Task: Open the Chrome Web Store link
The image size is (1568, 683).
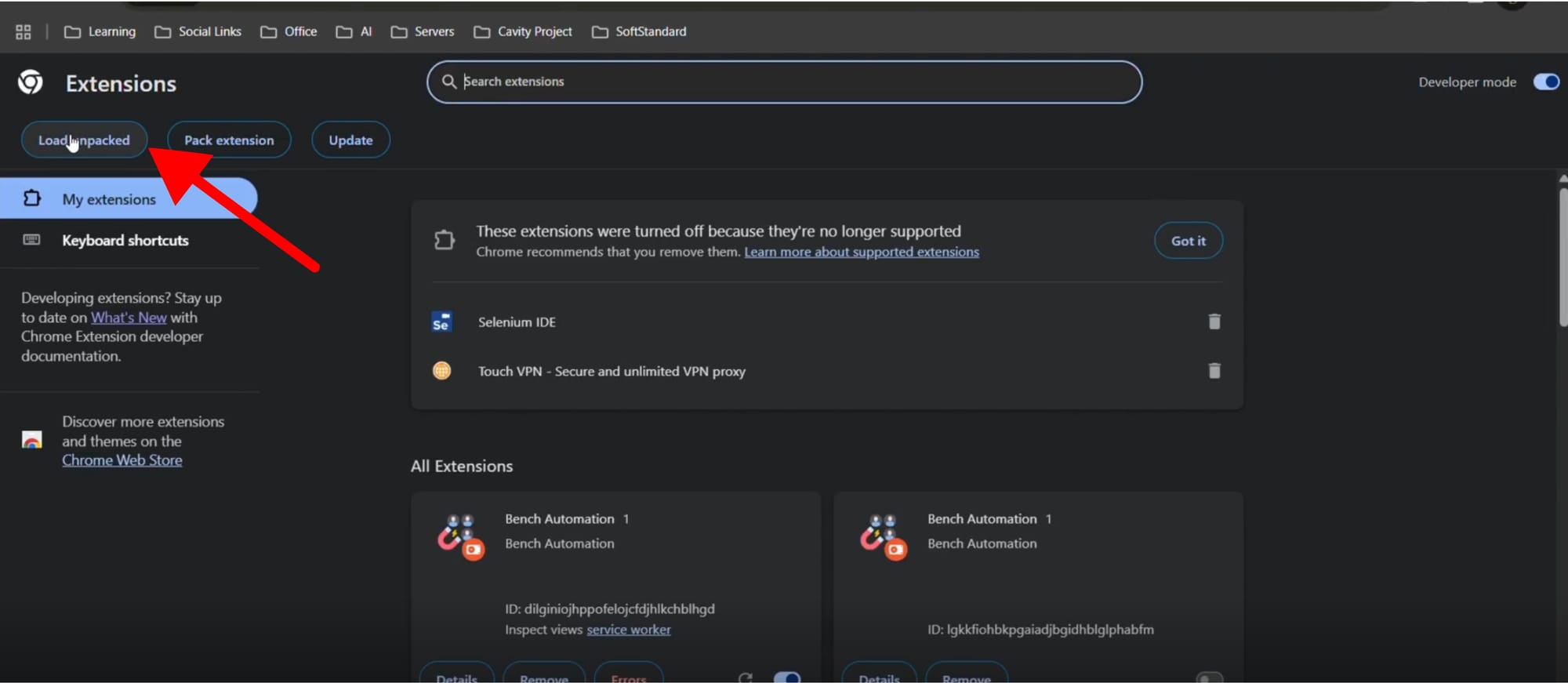Action: 122,460
